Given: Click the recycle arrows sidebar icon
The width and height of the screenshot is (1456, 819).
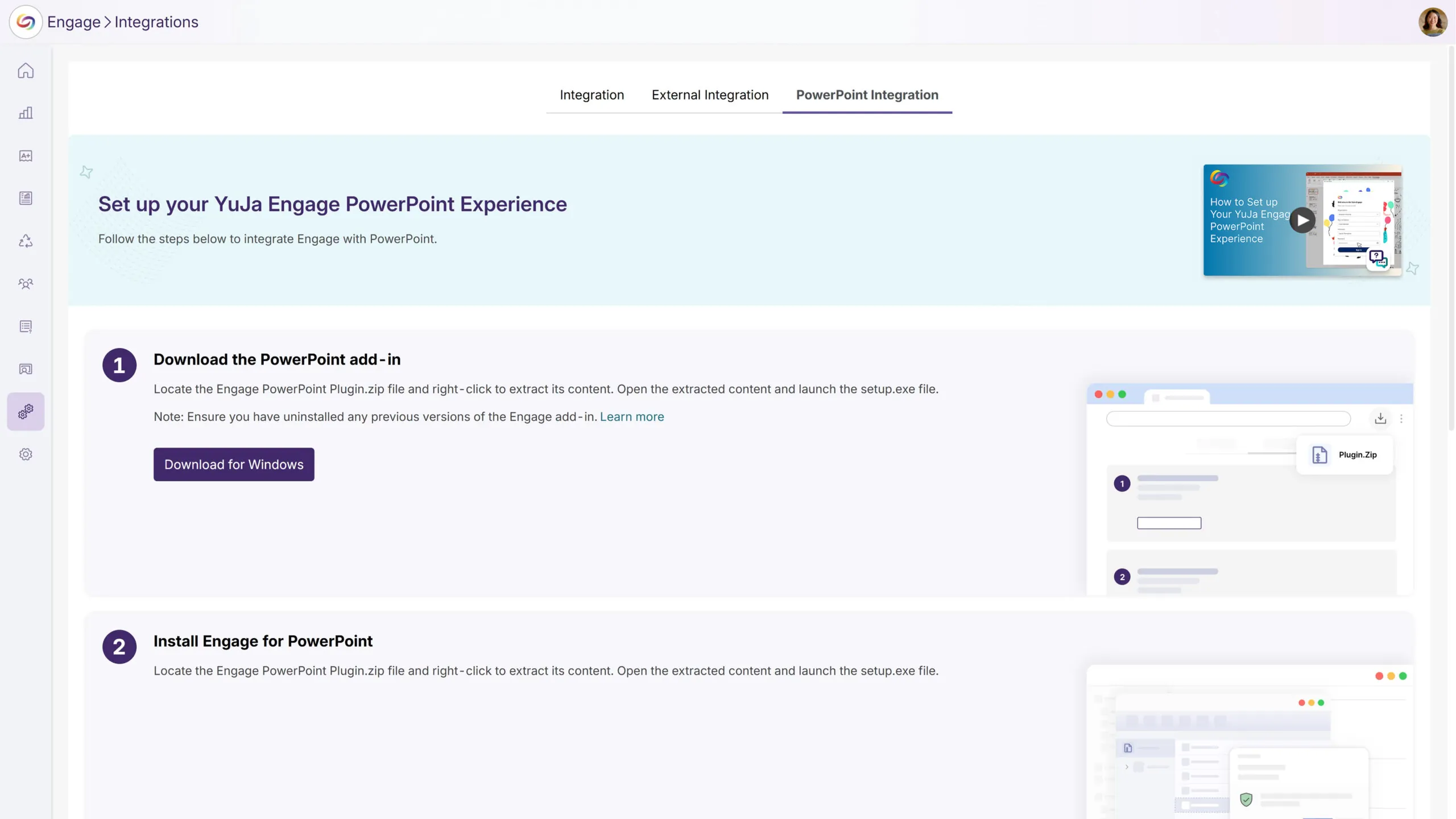Looking at the screenshot, I should click(x=26, y=241).
